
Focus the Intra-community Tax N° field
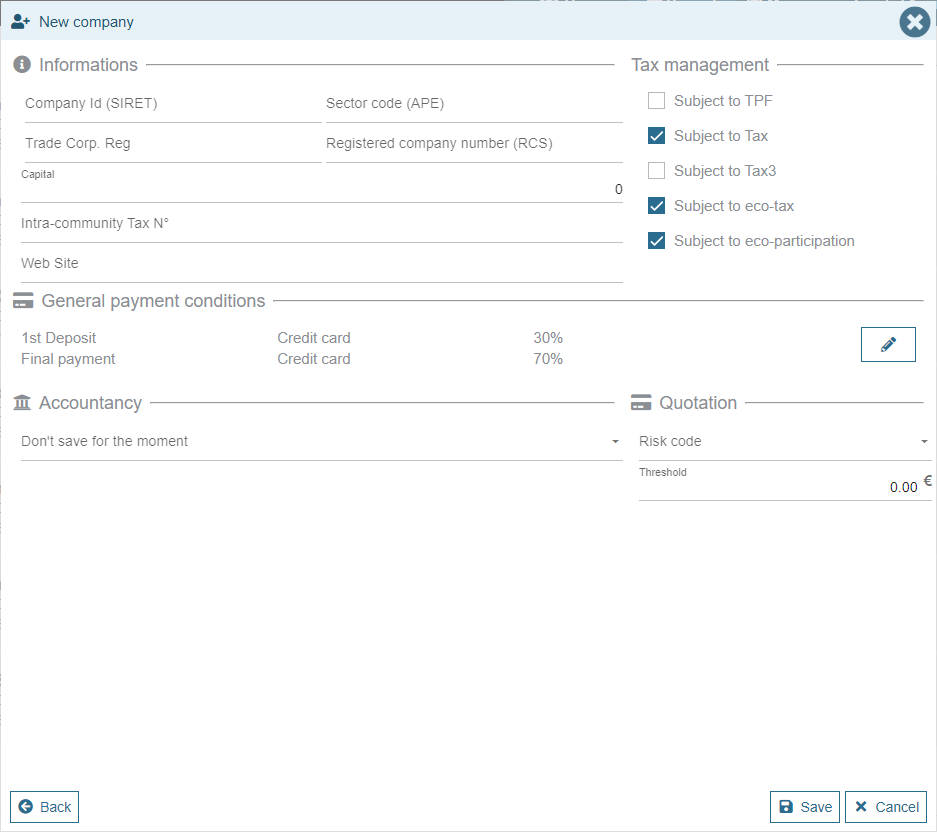click(x=320, y=224)
